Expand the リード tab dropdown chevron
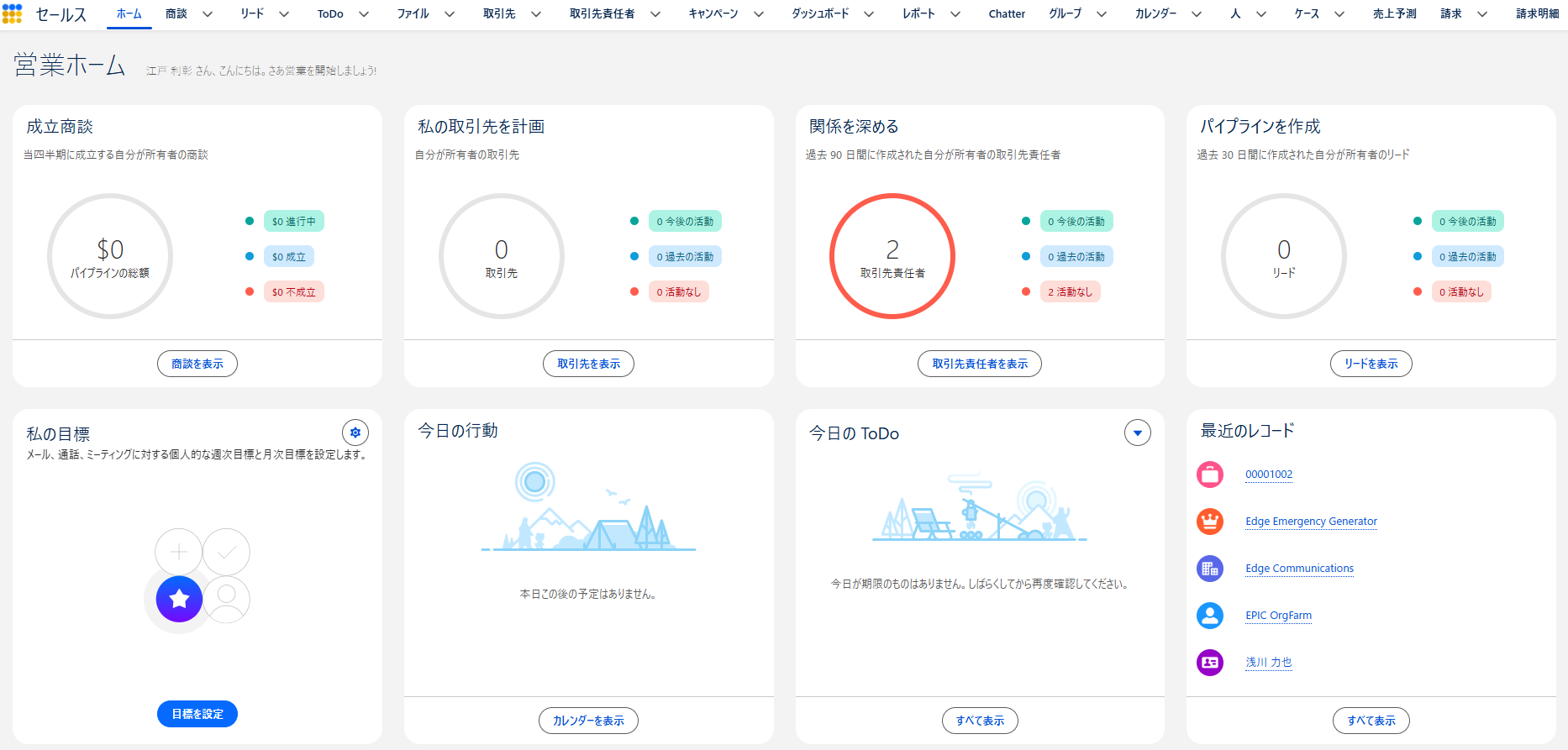The height and width of the screenshot is (750, 1568). (284, 14)
